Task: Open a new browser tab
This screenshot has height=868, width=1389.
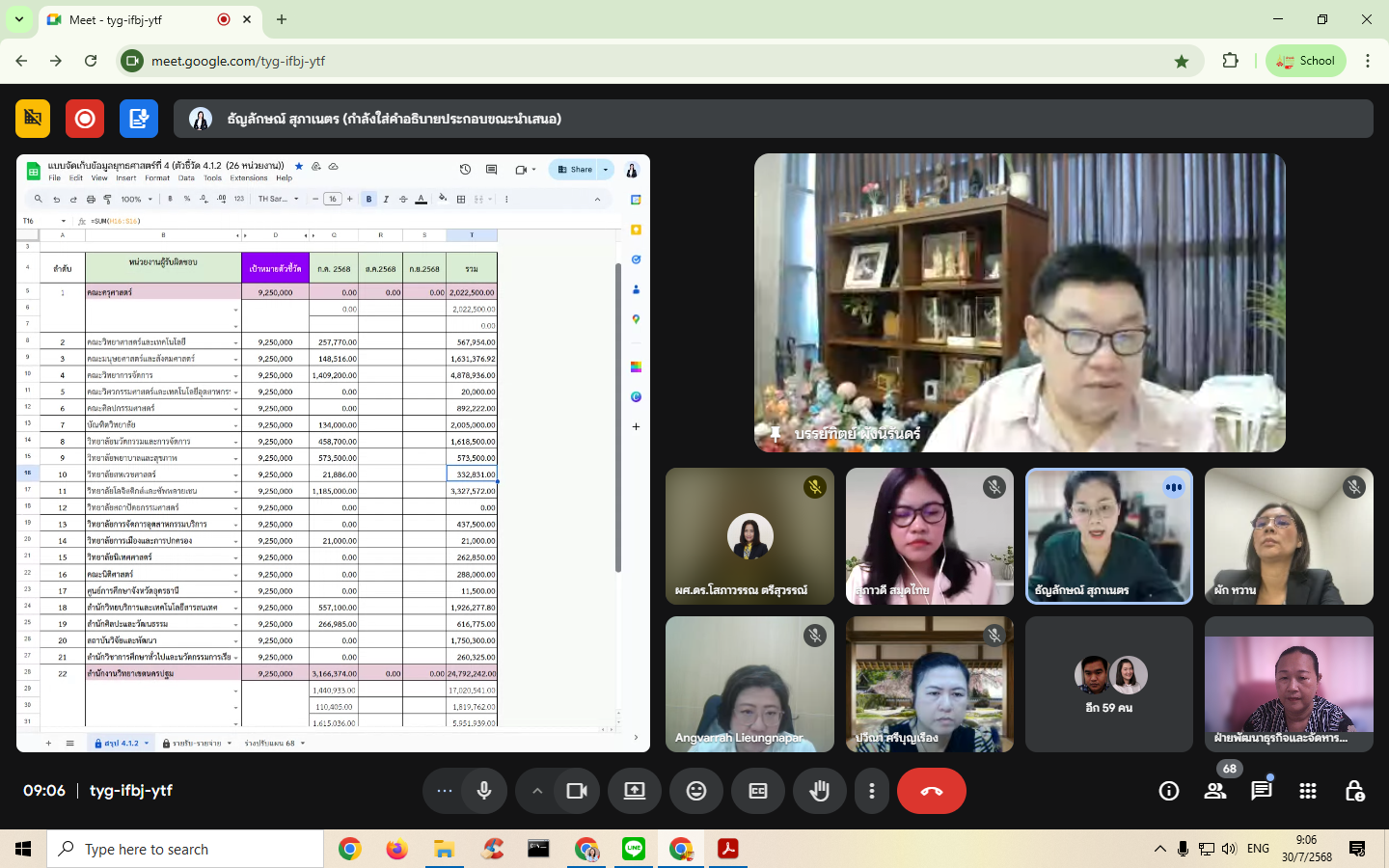Action: [282, 19]
